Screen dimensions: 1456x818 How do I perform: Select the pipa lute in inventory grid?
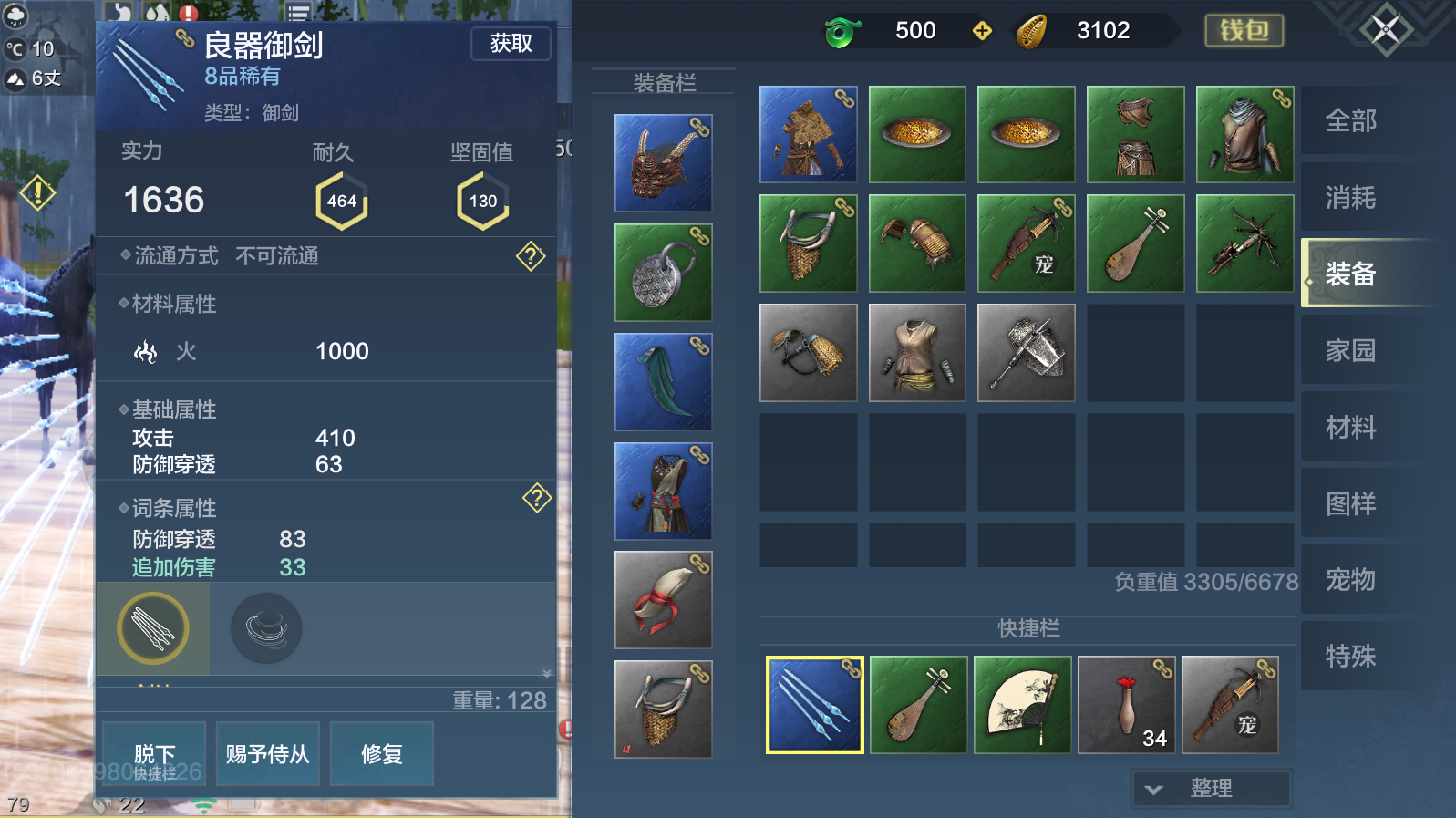tap(1135, 243)
